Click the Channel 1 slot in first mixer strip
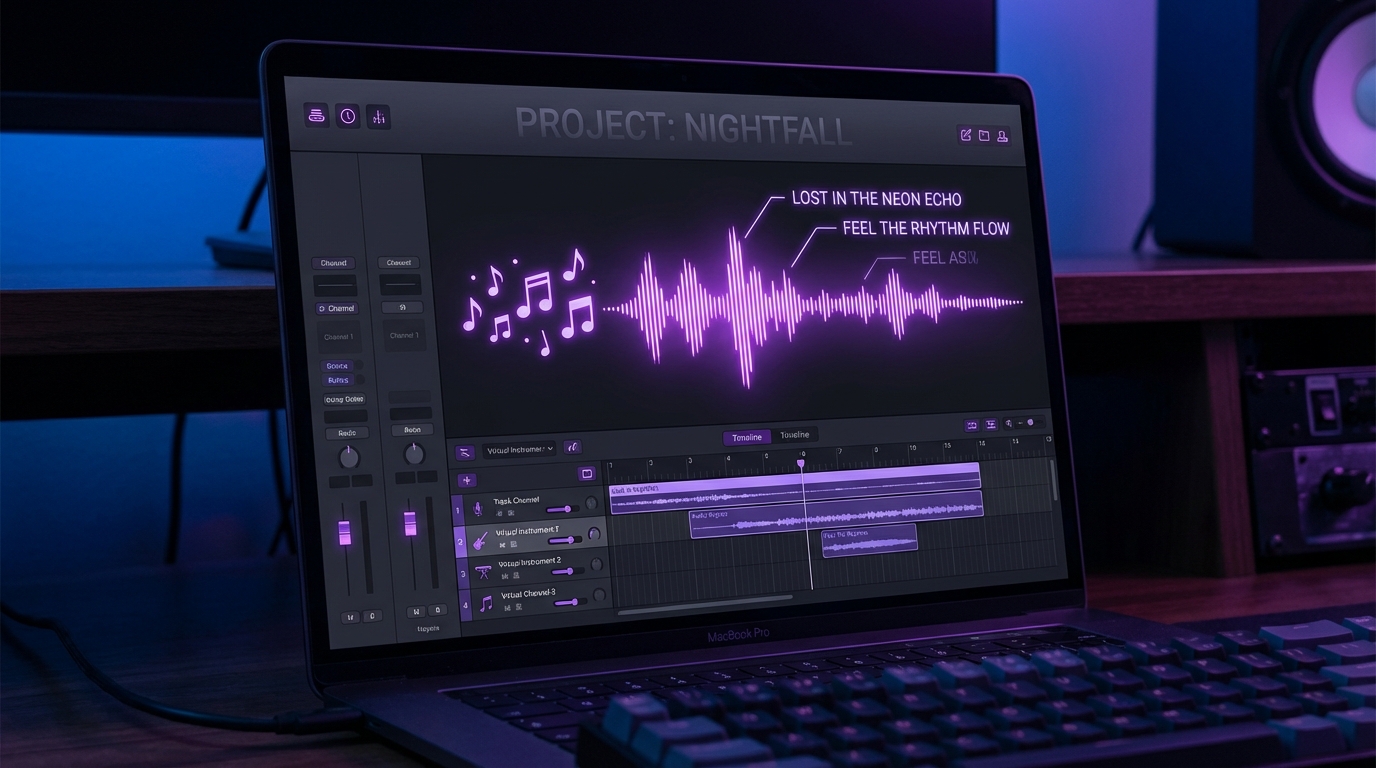 [x=338, y=337]
